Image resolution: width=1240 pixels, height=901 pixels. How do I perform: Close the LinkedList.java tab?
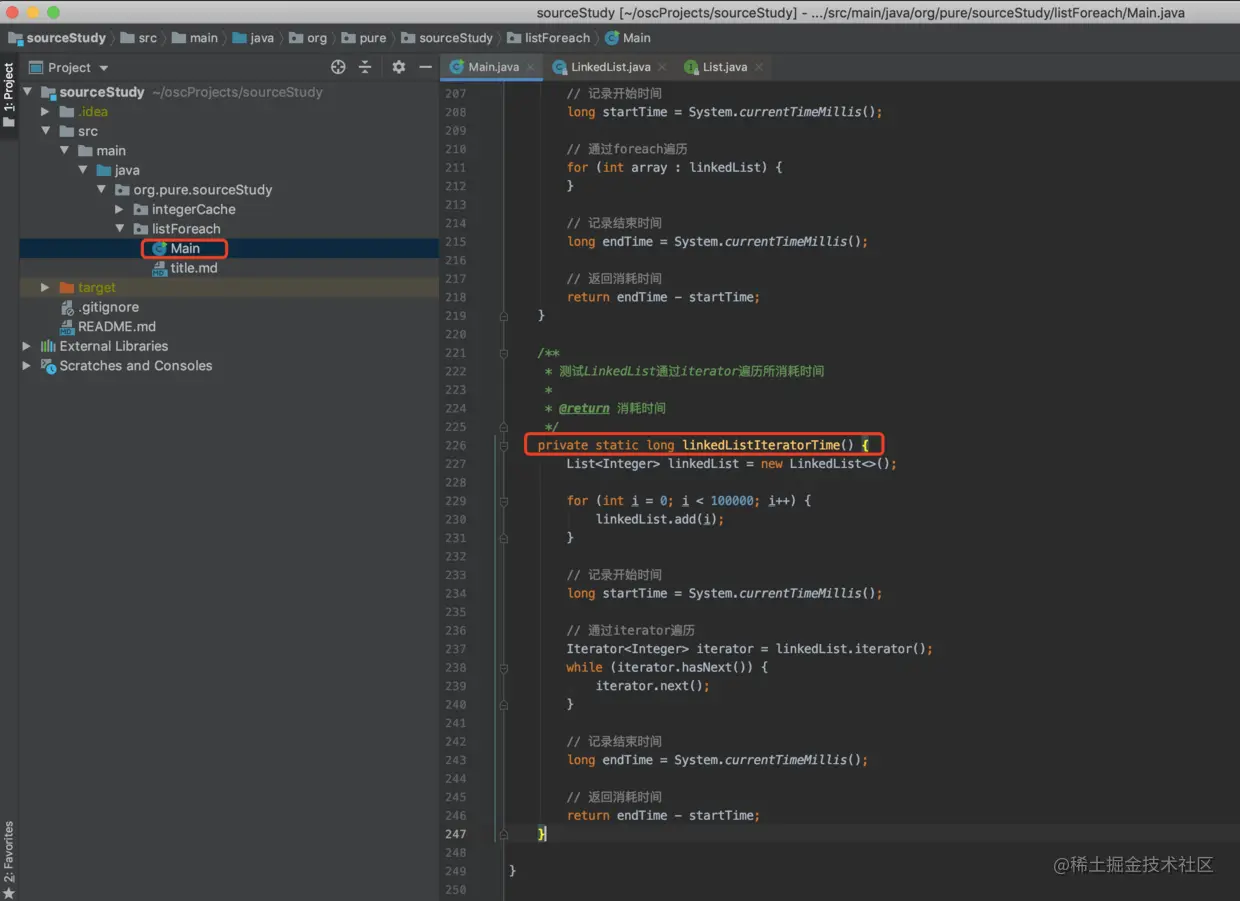[x=662, y=67]
